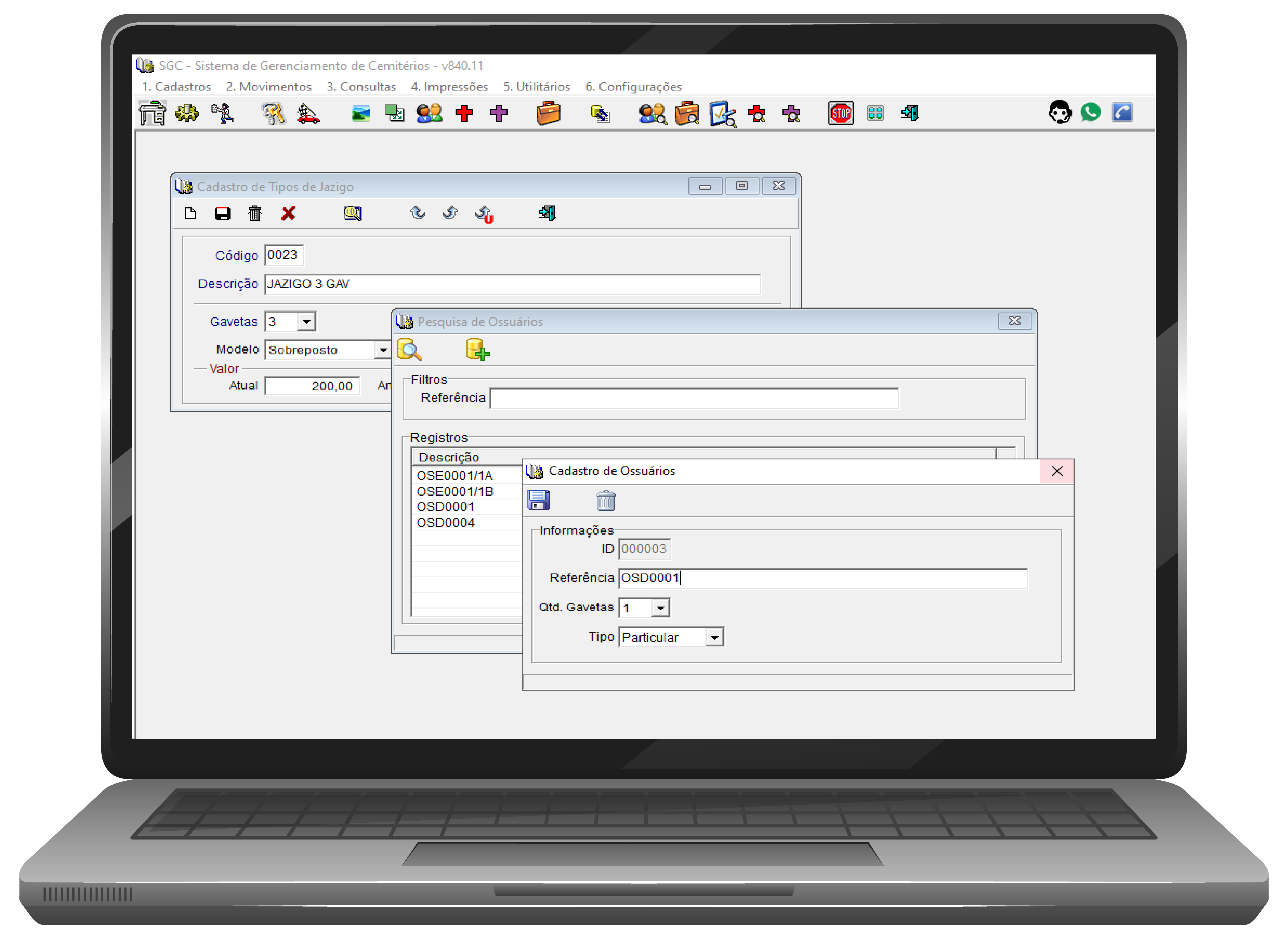The image size is (1288, 939).
Task: Click the four-tile window grid icon
Action: pos(876,113)
